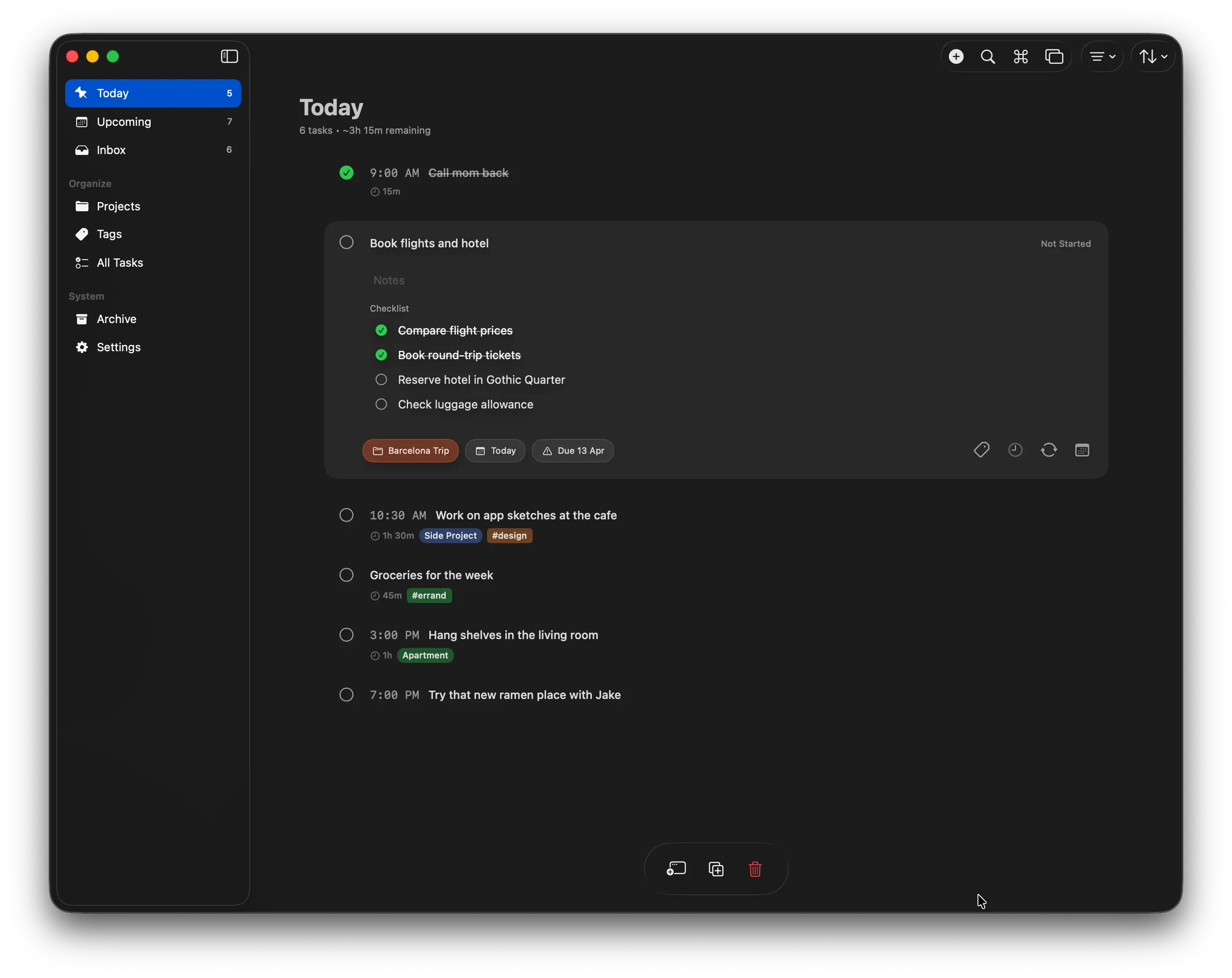The width and height of the screenshot is (1232, 978).
Task: Click the tag icon in task card
Action: (981, 450)
